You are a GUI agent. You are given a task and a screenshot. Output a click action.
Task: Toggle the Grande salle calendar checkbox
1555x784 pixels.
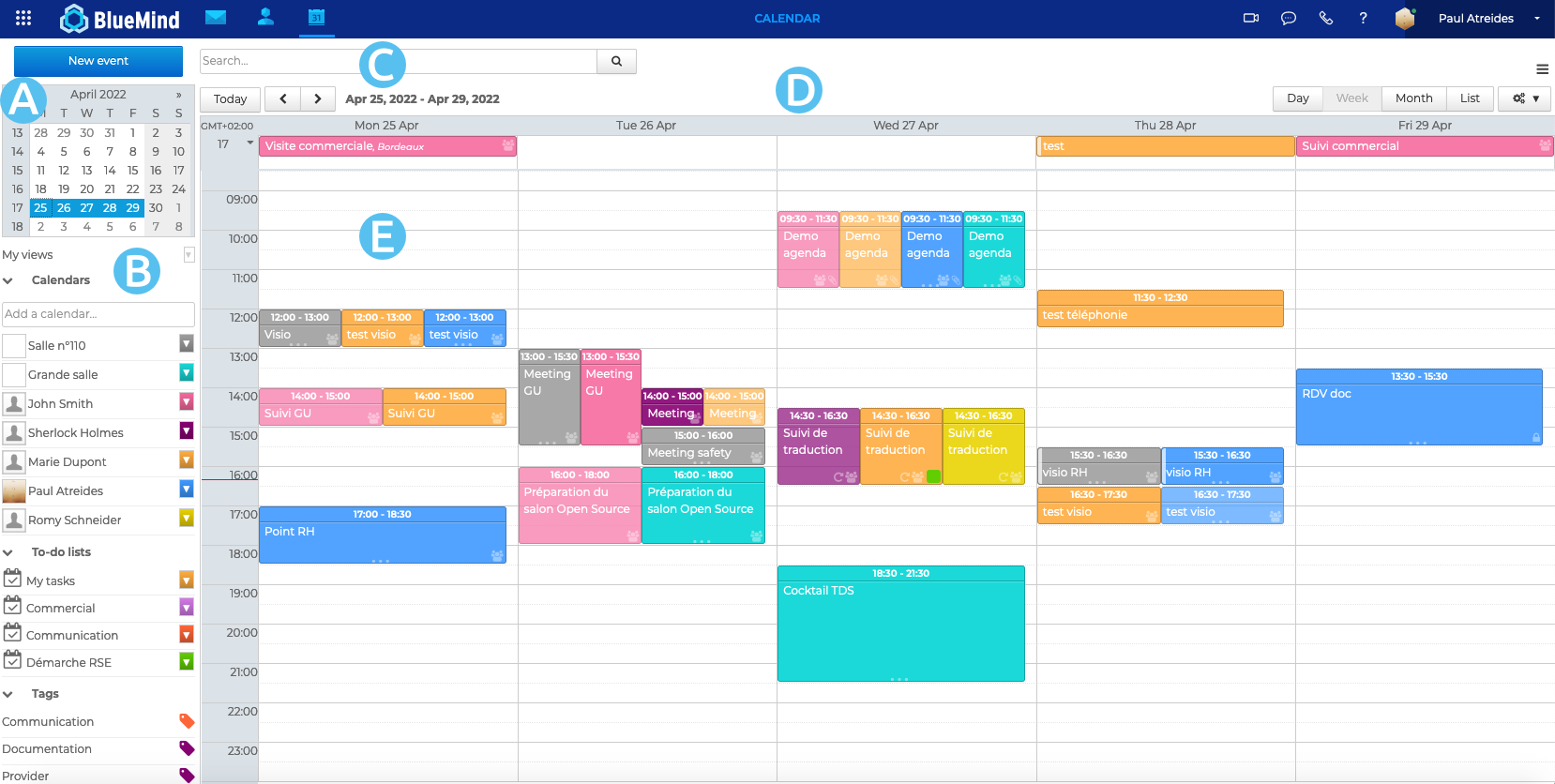(x=14, y=374)
